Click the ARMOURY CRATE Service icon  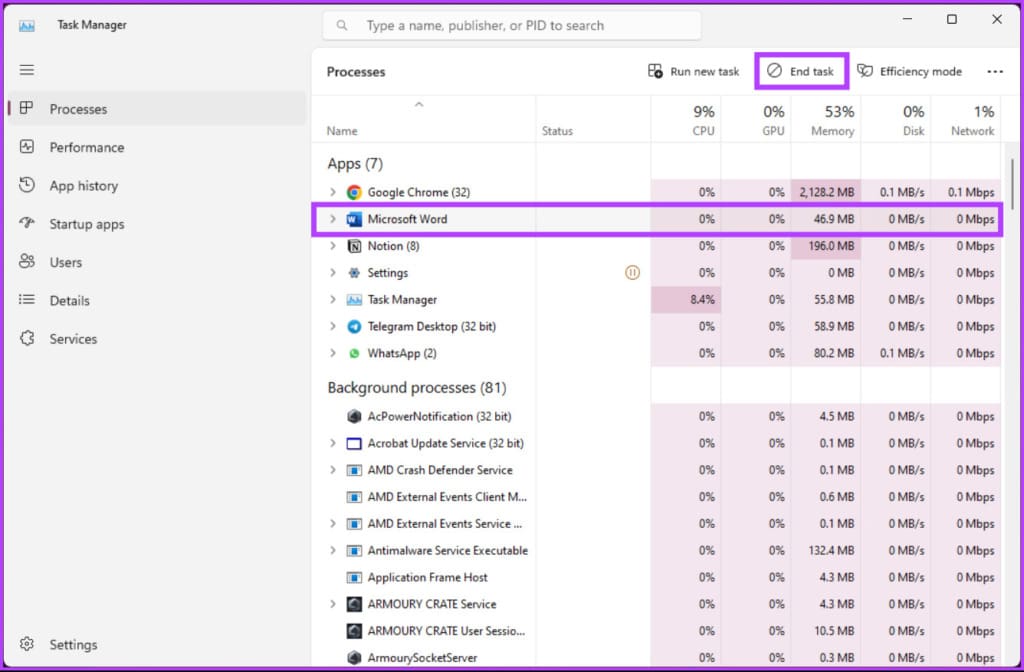pos(354,604)
